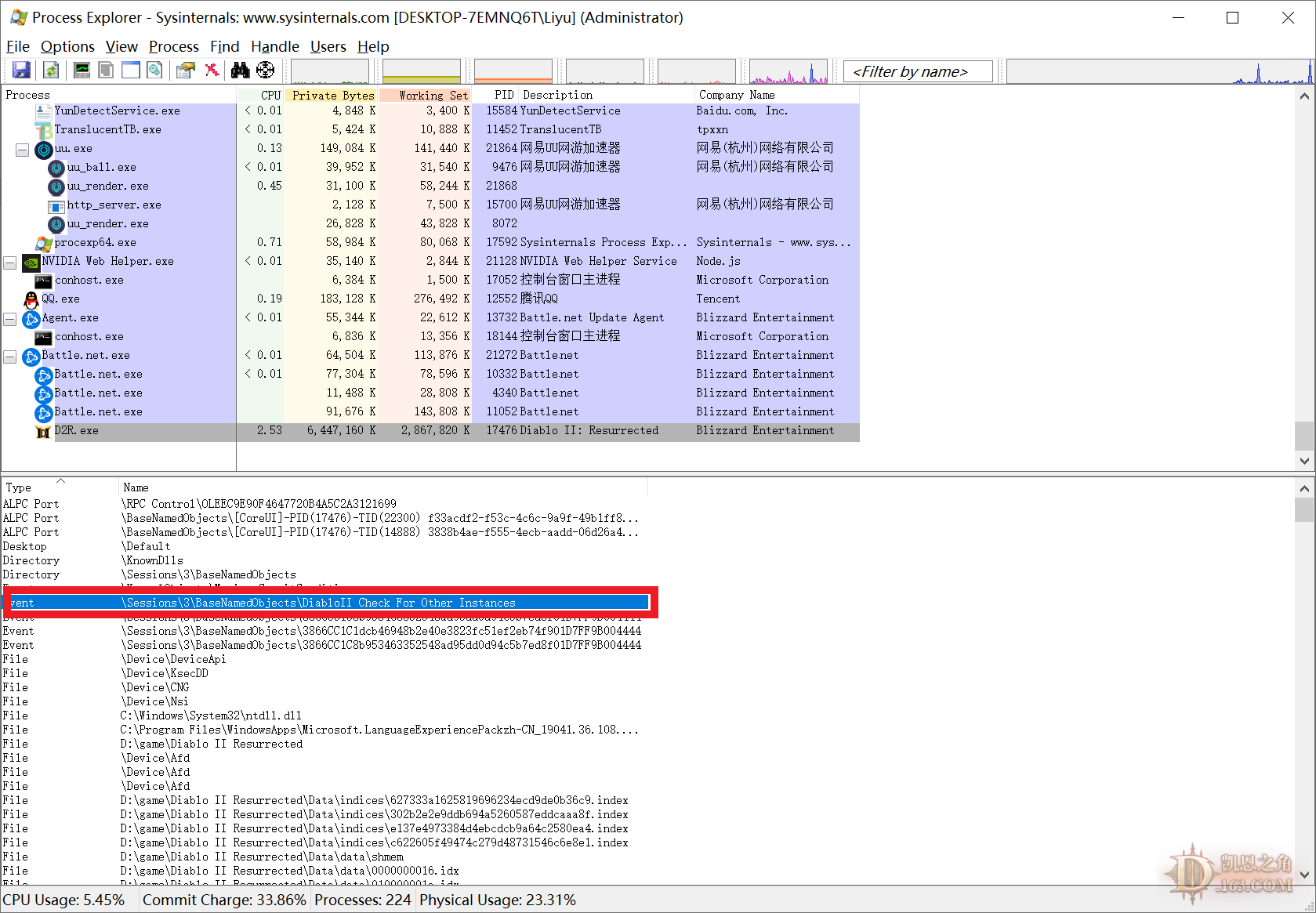Select the \Device\KsecDD file handle
This screenshot has width=1316, height=913.
coord(325,673)
